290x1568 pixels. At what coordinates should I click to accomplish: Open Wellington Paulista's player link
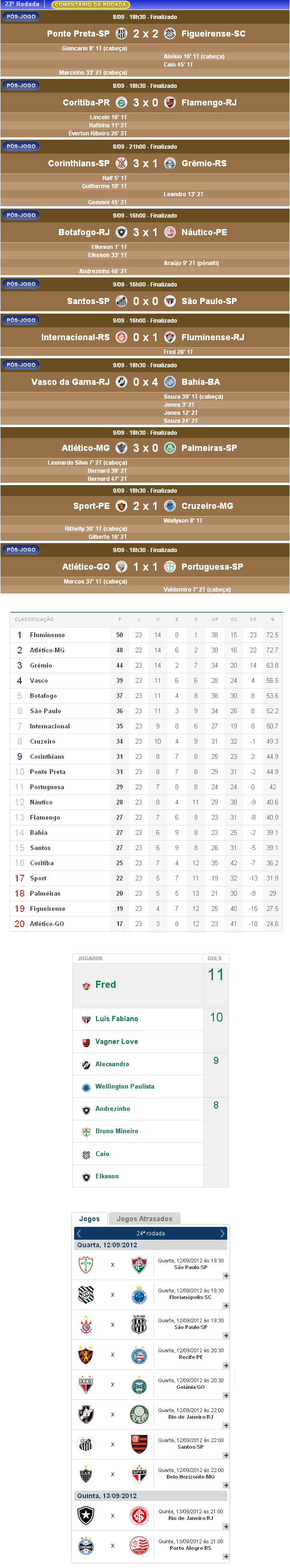125,1087
